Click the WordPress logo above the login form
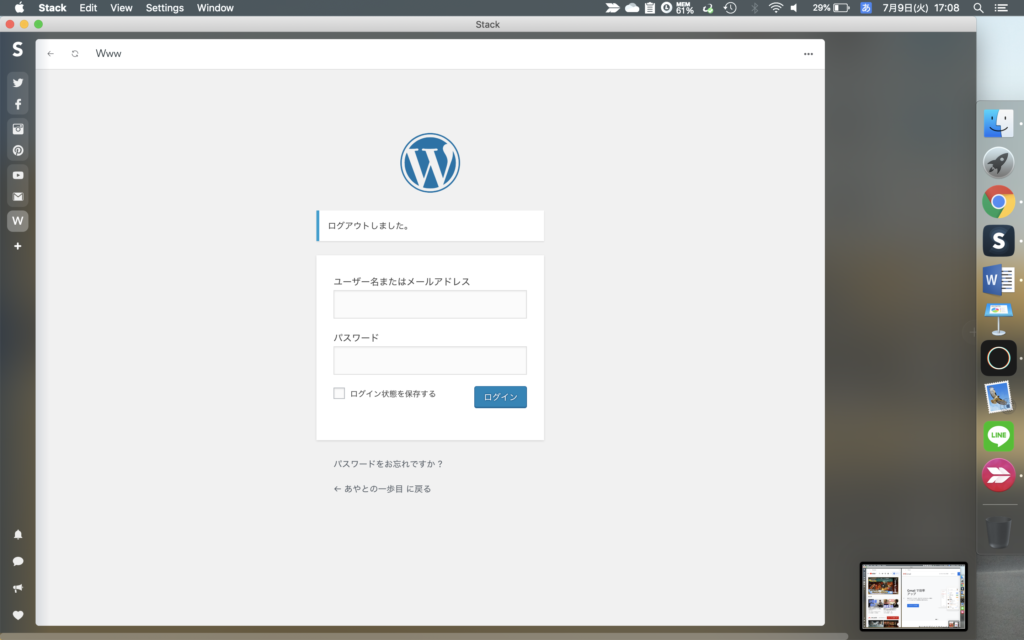Image resolution: width=1024 pixels, height=640 pixels. click(x=430, y=163)
